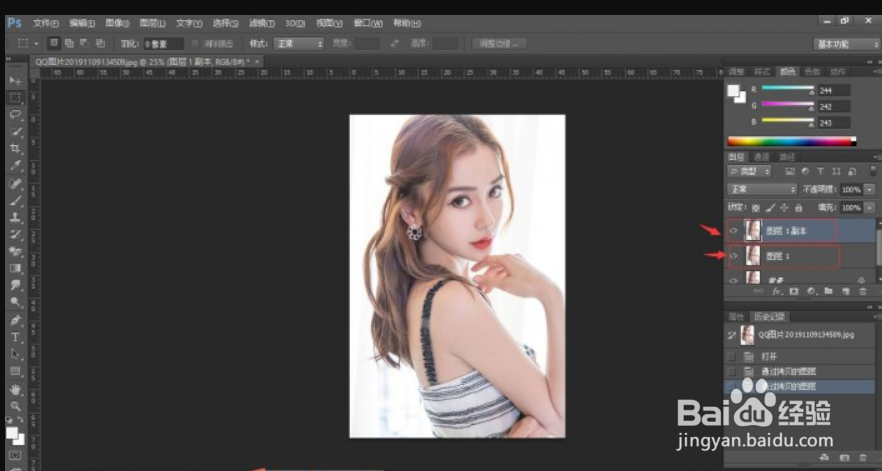Select the Pen tool
This screenshot has height=471, width=882.
point(15,320)
